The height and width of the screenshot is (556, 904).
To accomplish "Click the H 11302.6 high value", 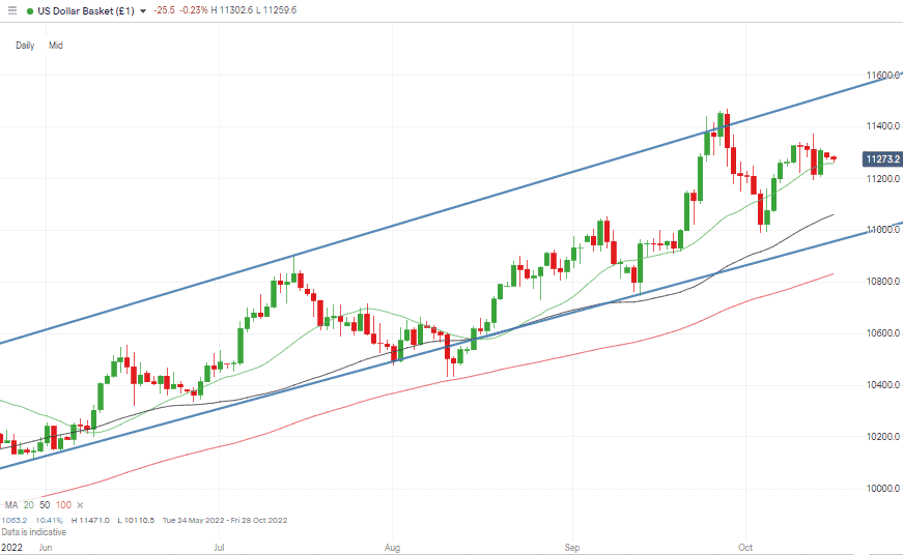I will point(232,10).
